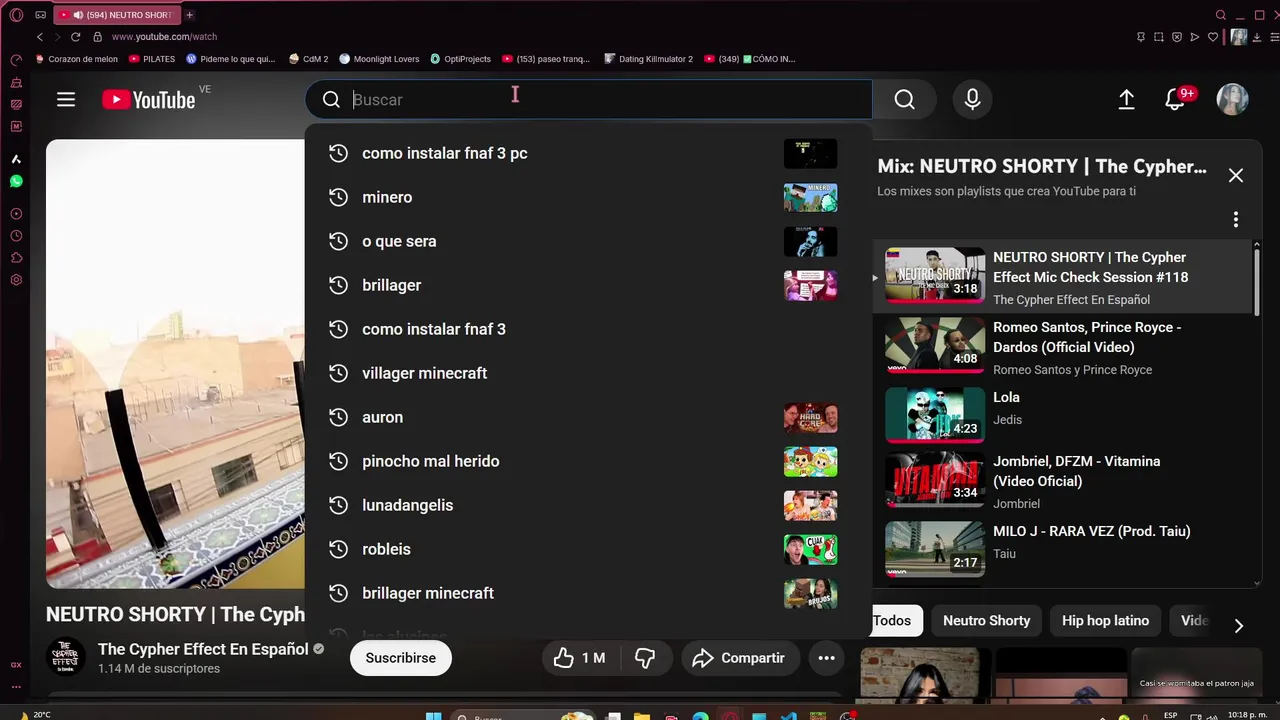1280x720 pixels.
Task: Click history clock icon beside 'minero'
Action: pos(338,197)
